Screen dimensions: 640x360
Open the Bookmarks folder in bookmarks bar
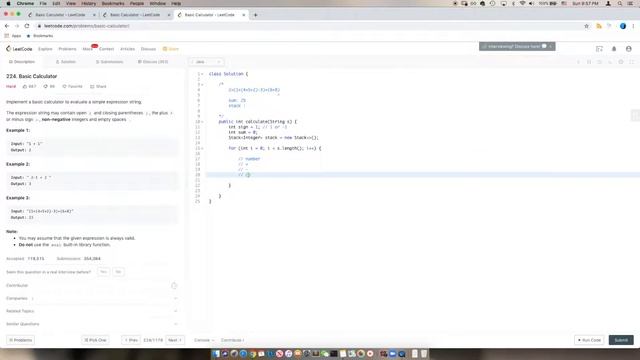click(x=40, y=36)
